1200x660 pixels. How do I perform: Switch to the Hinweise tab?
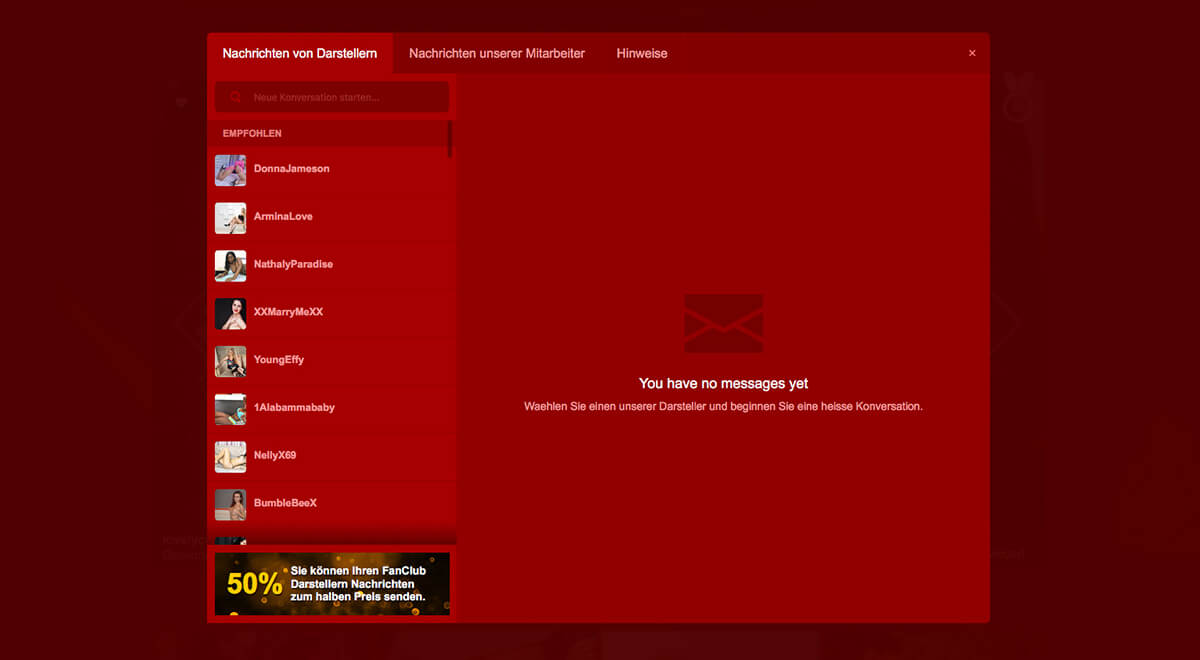coord(642,53)
